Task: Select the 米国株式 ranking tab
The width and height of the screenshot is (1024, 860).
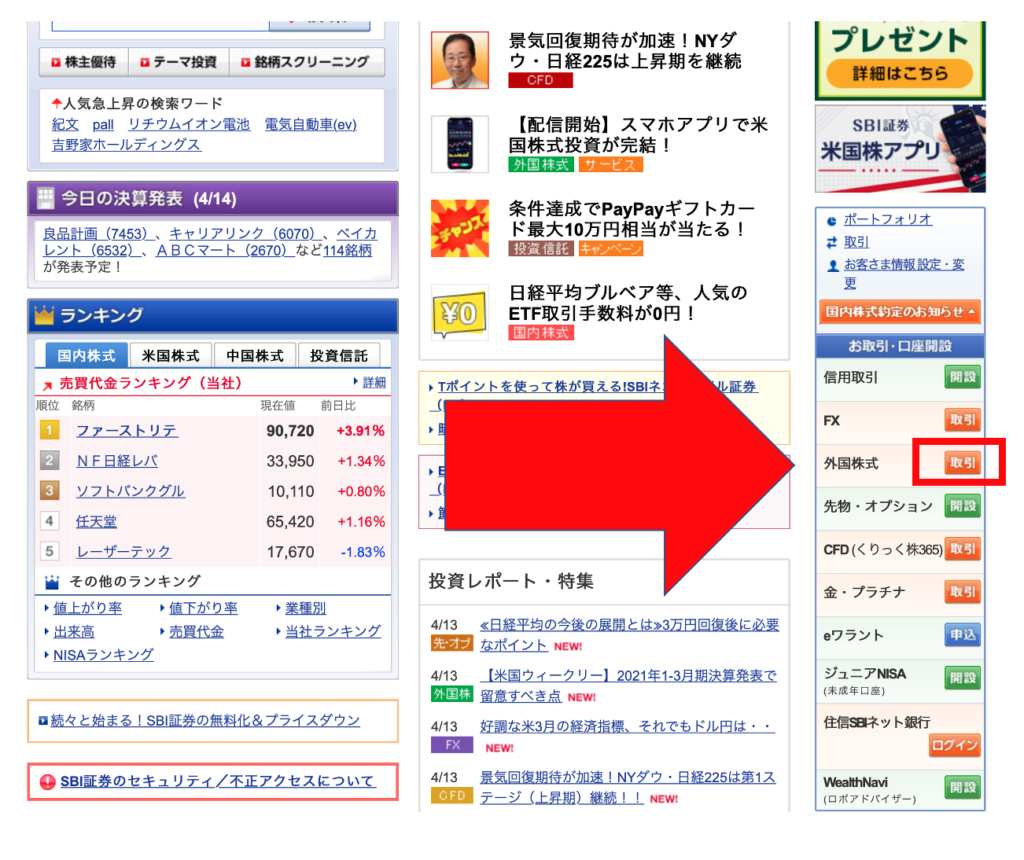Action: tap(170, 355)
